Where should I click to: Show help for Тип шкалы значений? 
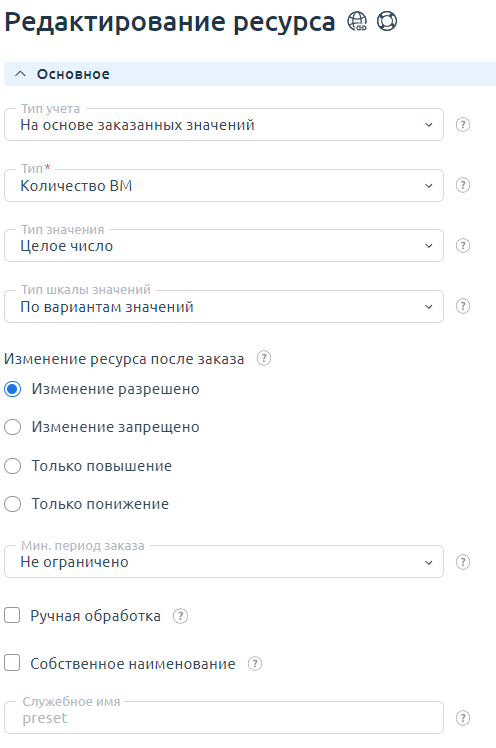pos(463,306)
